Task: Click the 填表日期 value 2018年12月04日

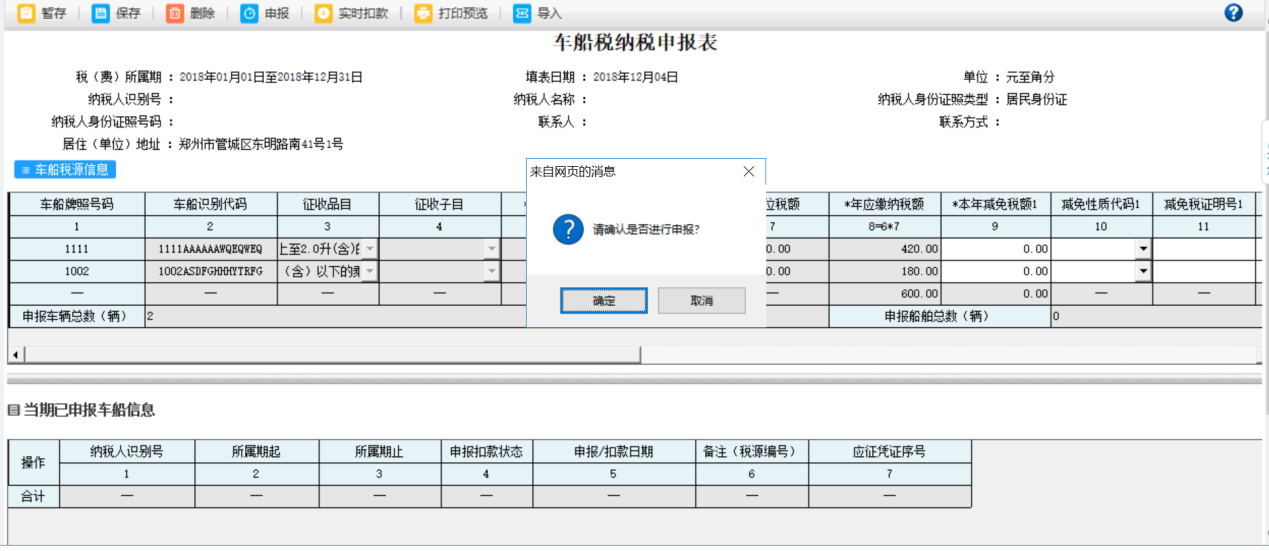Action: 636,77
